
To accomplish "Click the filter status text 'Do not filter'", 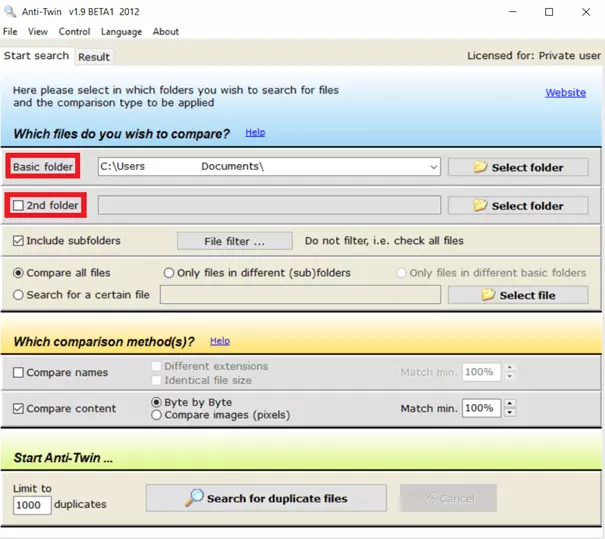I will pyautogui.click(x=384, y=241).
